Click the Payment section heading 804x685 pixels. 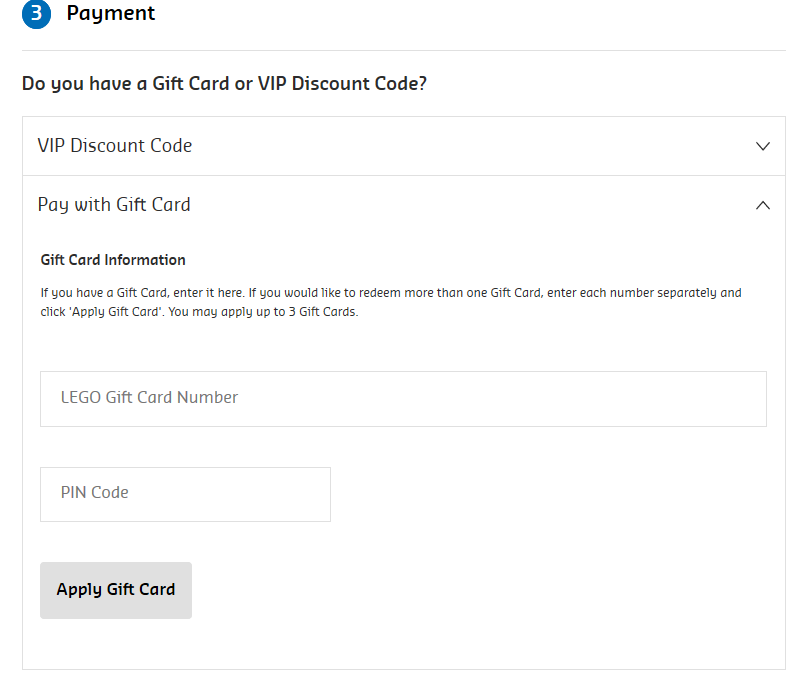tap(111, 14)
